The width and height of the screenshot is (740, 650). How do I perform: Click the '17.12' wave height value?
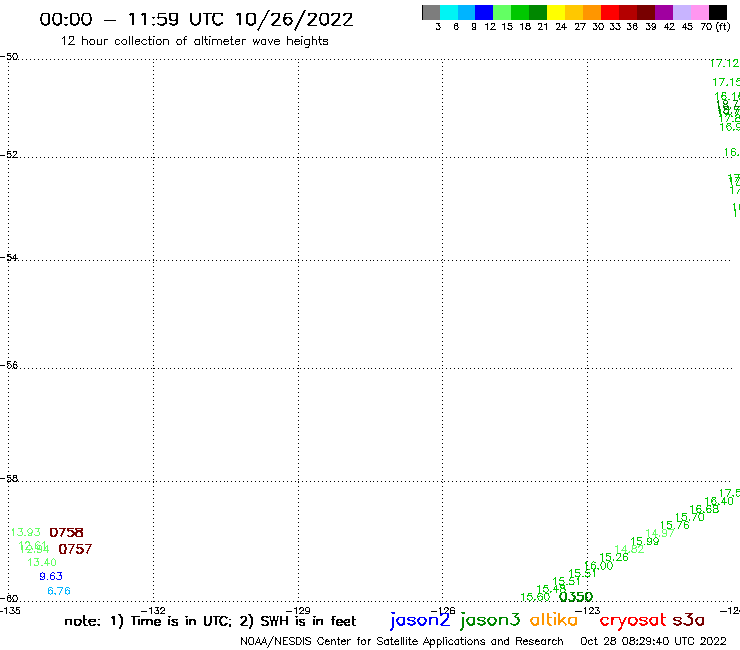(x=724, y=63)
